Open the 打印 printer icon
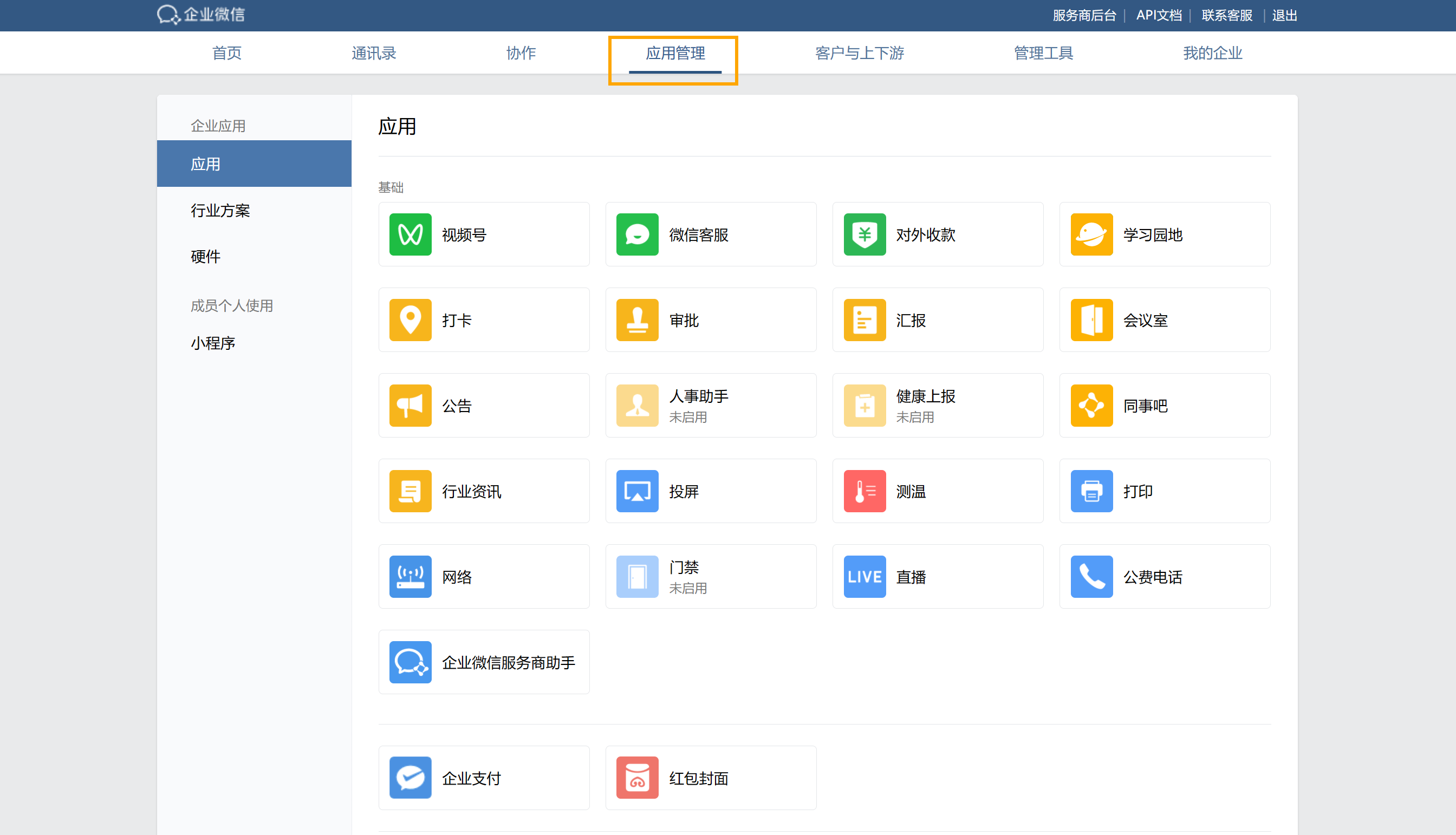 coord(1091,491)
